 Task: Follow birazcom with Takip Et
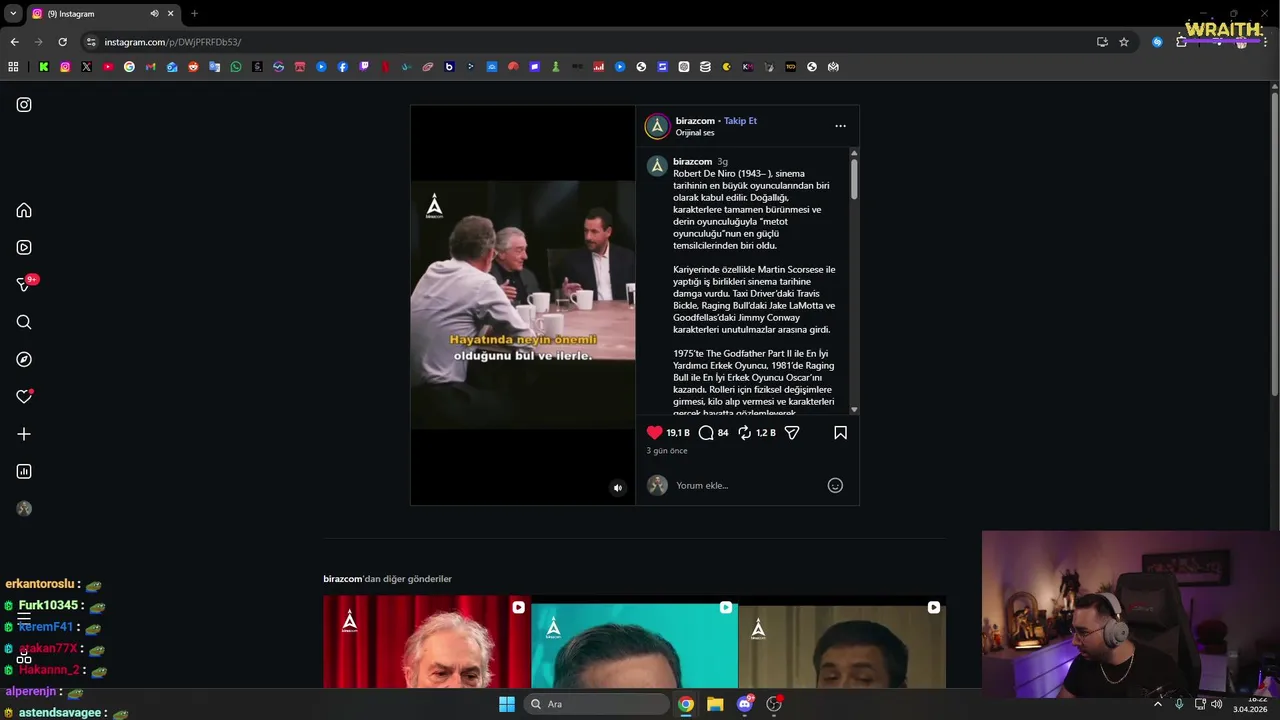pos(740,121)
